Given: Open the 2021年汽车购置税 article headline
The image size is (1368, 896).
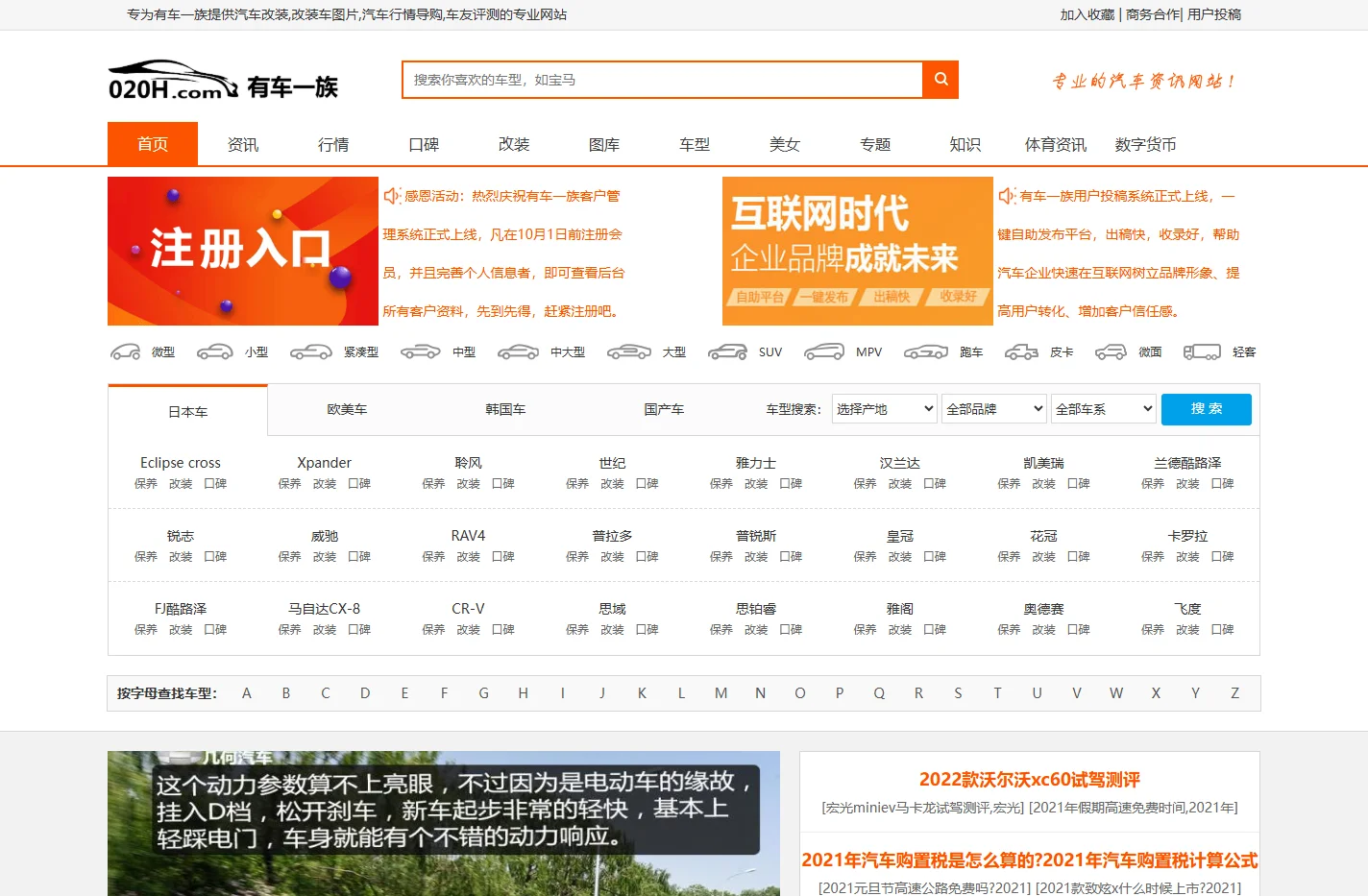Looking at the screenshot, I should 1030,860.
